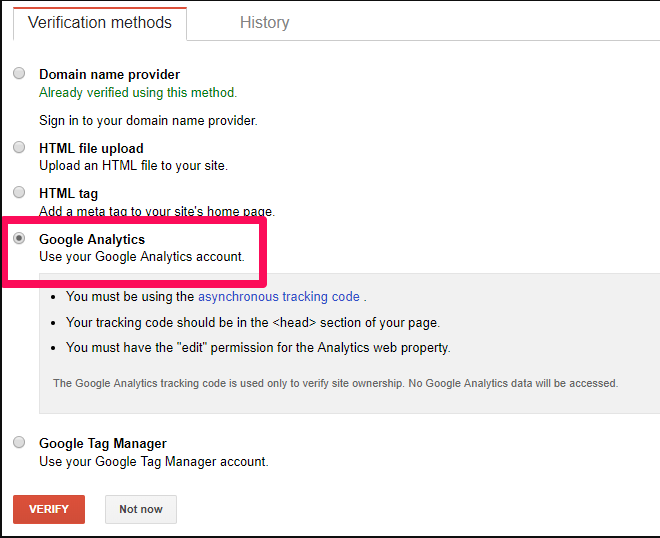The height and width of the screenshot is (538, 660).
Task: Click the HTML file upload heading text
Action: (x=91, y=148)
